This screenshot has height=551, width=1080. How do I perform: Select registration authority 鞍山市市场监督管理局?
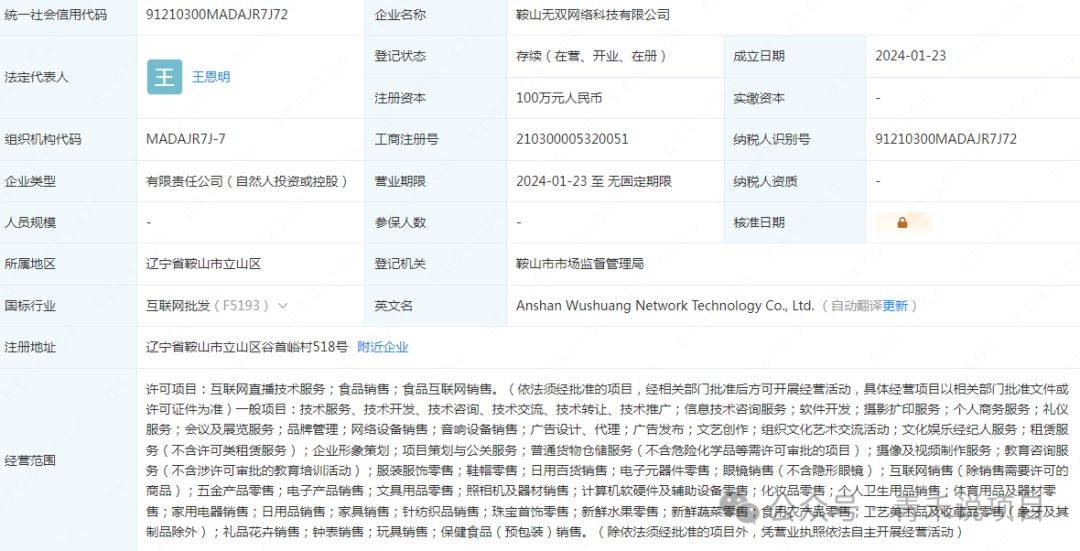(x=580, y=264)
